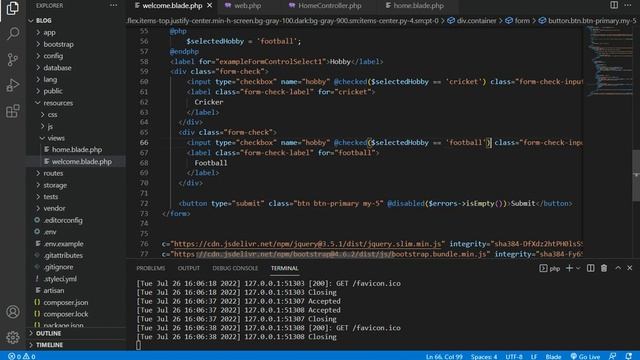
Task: Select the php terminal shell indicator
Action: [x=550, y=268]
